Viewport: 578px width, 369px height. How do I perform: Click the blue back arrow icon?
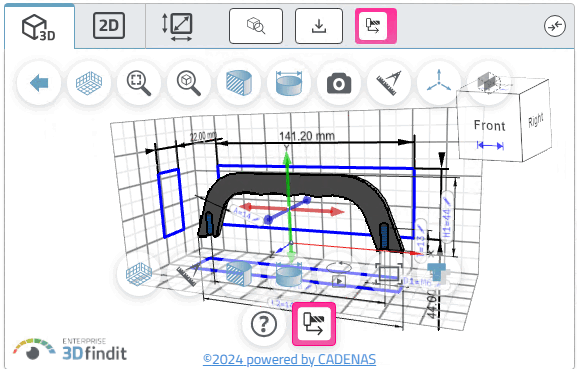pyautogui.click(x=39, y=83)
